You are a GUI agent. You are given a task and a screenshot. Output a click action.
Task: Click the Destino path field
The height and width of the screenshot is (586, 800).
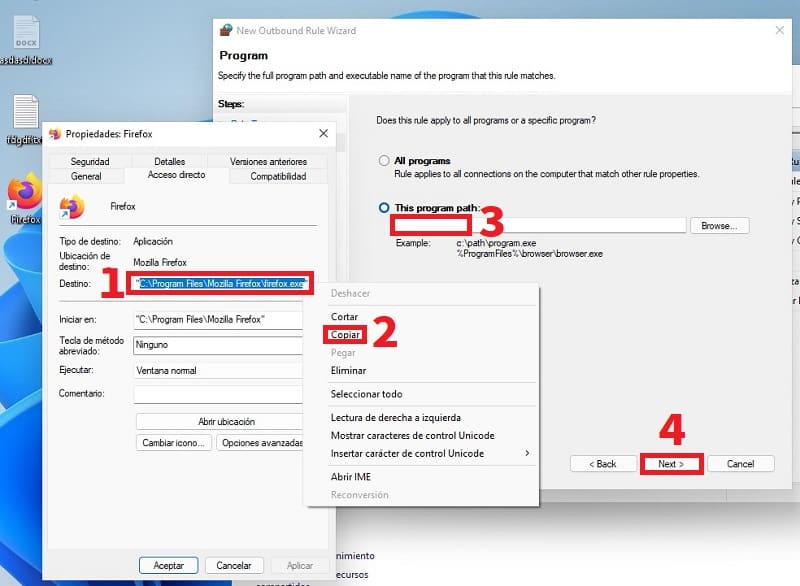tap(222, 284)
